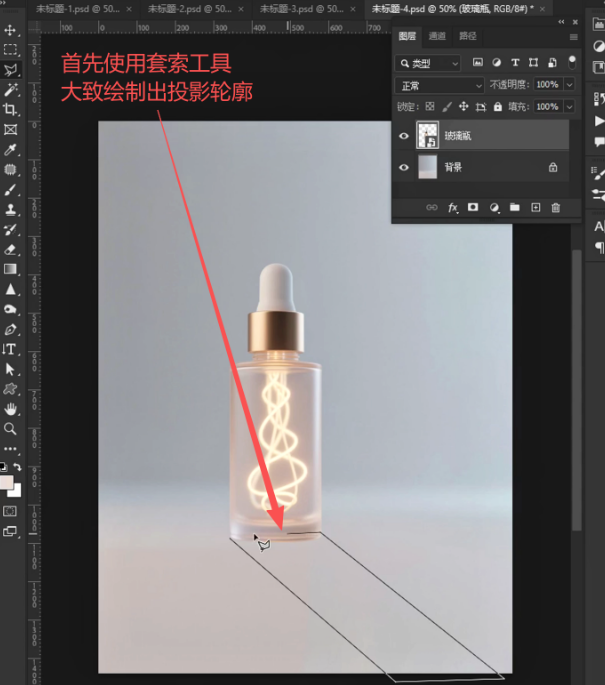The height and width of the screenshot is (685, 605).
Task: Switch to the 图层 tab
Action: click(407, 36)
